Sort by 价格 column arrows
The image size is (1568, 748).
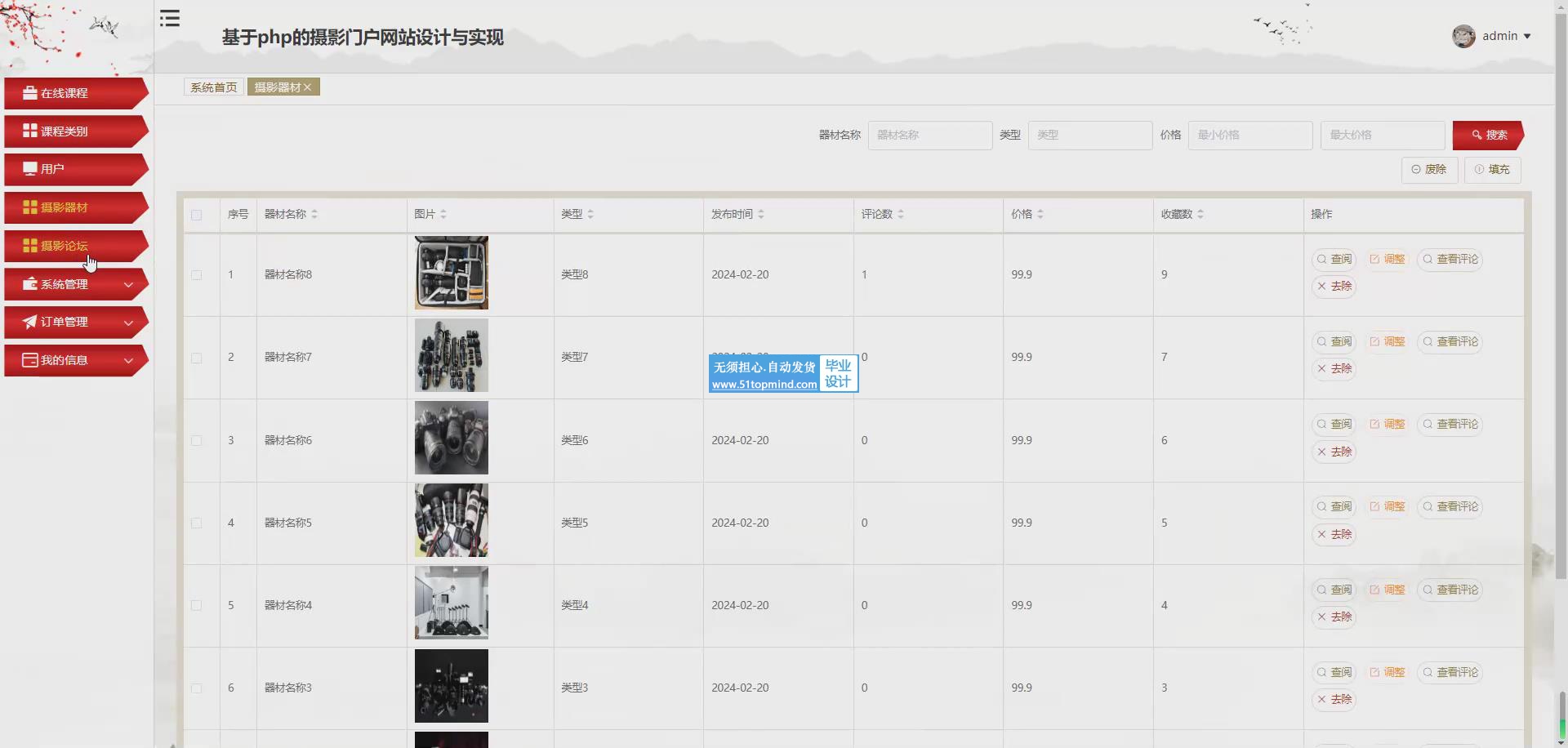point(1040,214)
